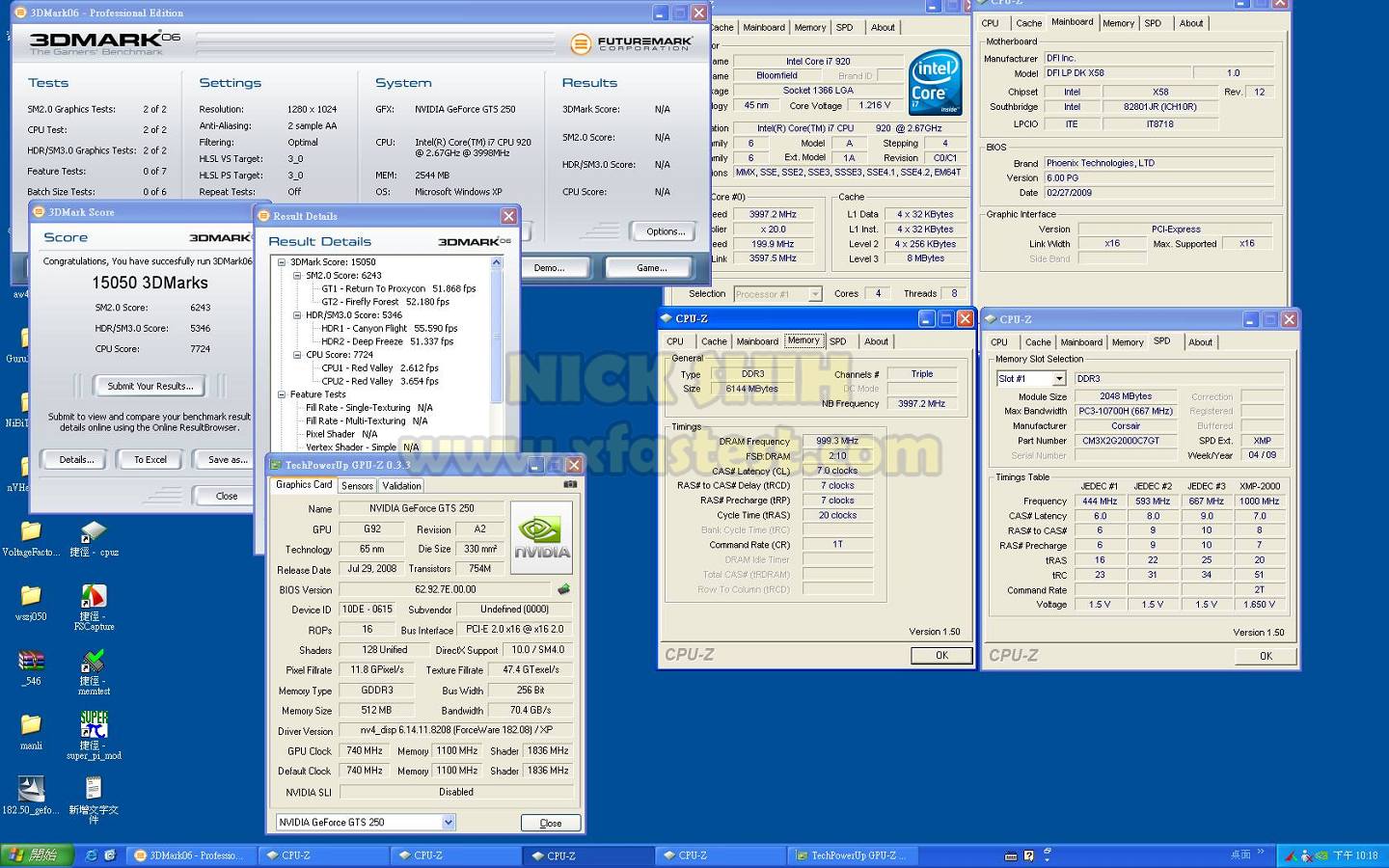Collapse the HDR/SM3.0 Score tree node
Image resolution: width=1389 pixels, height=868 pixels.
297,315
